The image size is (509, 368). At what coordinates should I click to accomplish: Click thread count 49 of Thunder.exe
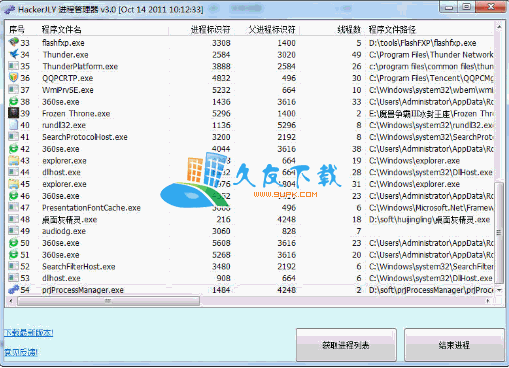tap(357, 55)
